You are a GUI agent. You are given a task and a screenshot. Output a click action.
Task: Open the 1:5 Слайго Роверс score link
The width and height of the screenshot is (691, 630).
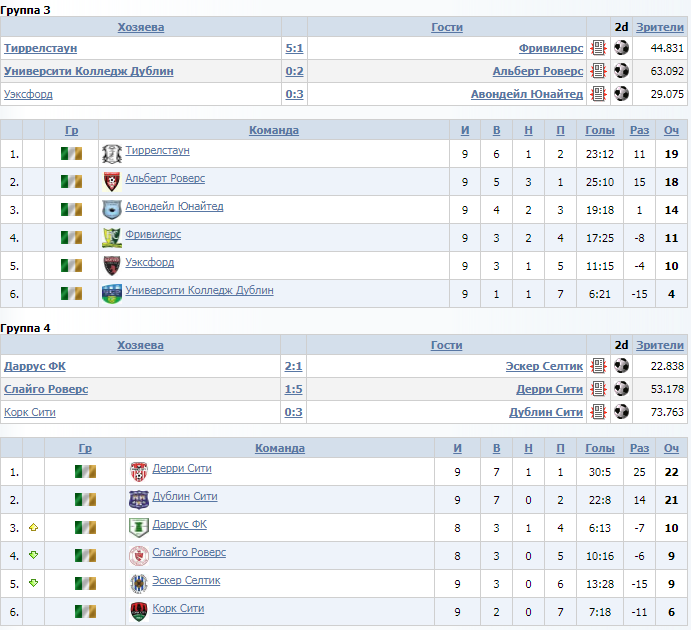pos(293,389)
